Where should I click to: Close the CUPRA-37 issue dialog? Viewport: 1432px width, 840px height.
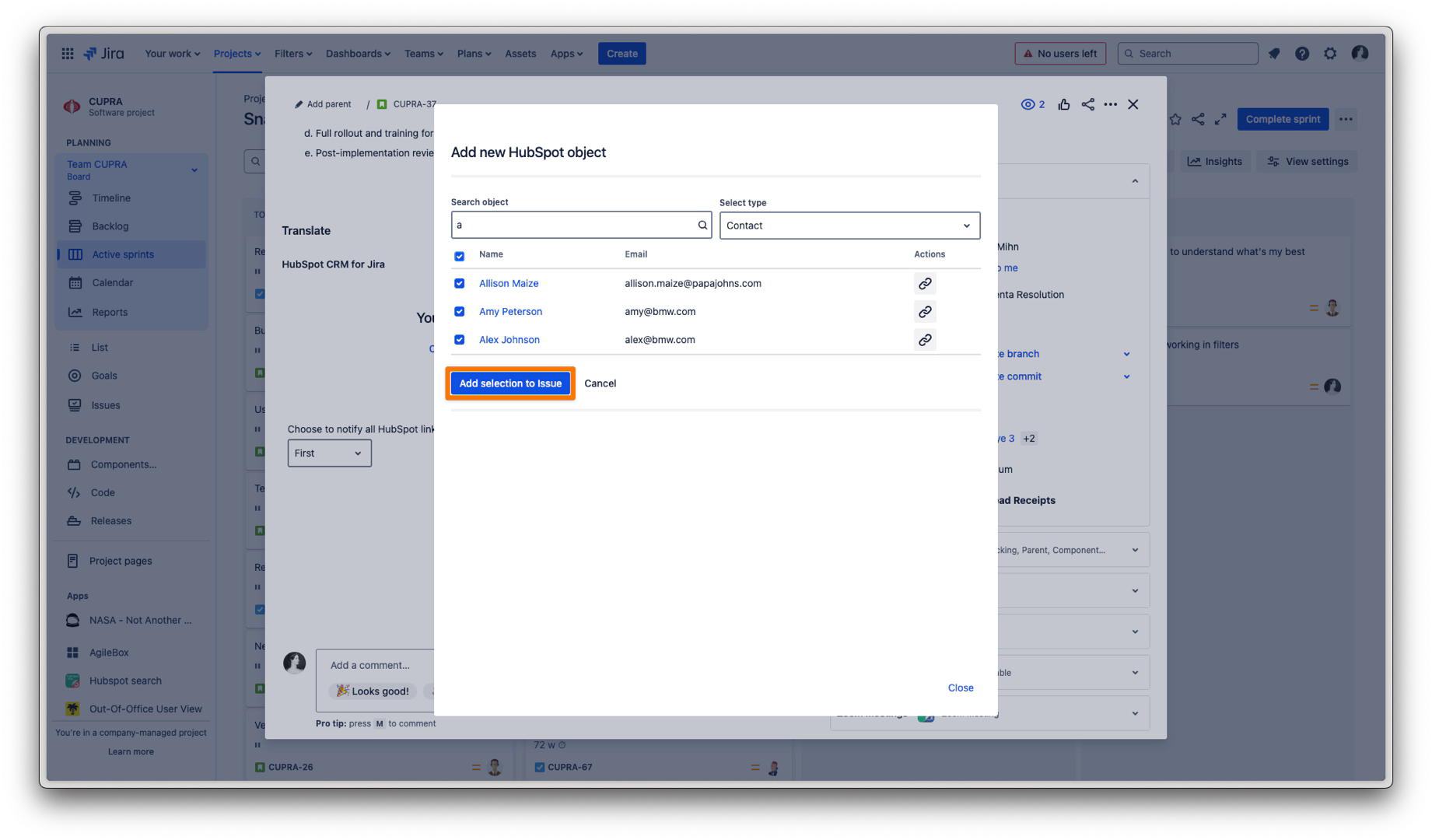click(x=1133, y=104)
